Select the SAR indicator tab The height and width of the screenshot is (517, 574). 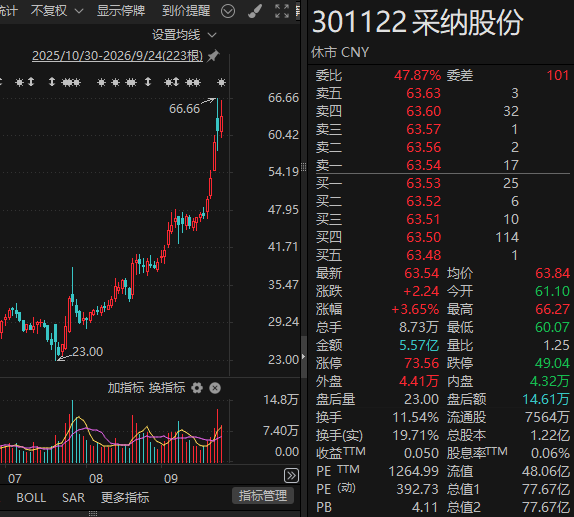[x=73, y=498]
